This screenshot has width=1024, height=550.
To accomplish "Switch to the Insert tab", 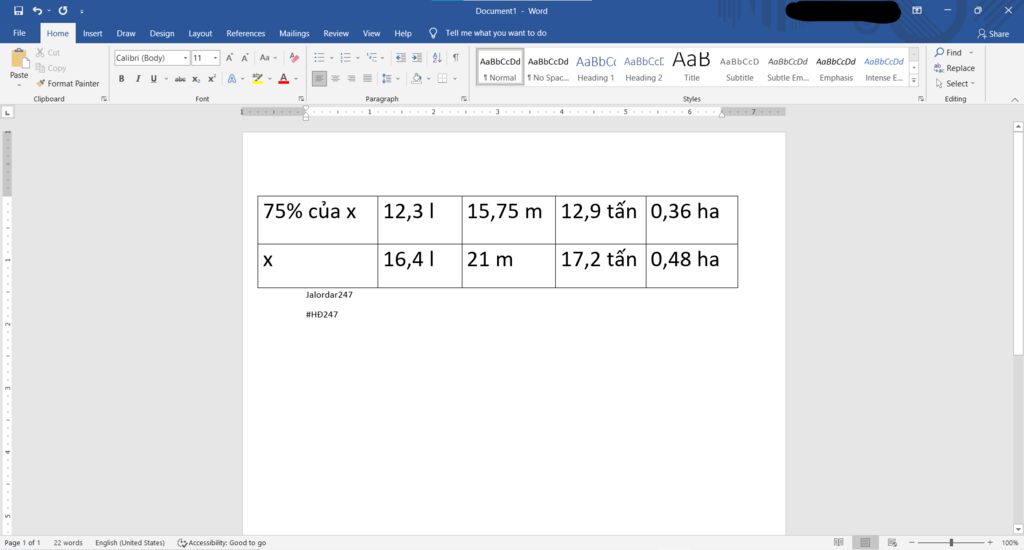I will 92,33.
